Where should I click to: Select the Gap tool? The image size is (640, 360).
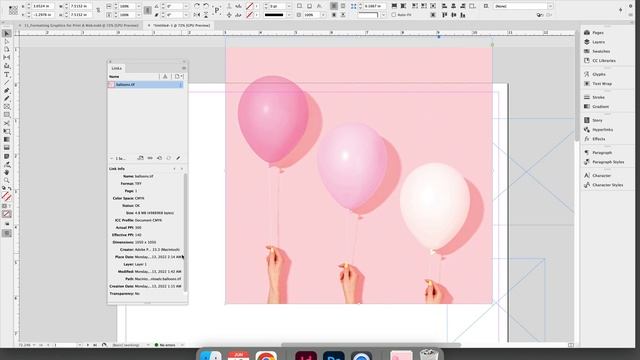click(7, 58)
